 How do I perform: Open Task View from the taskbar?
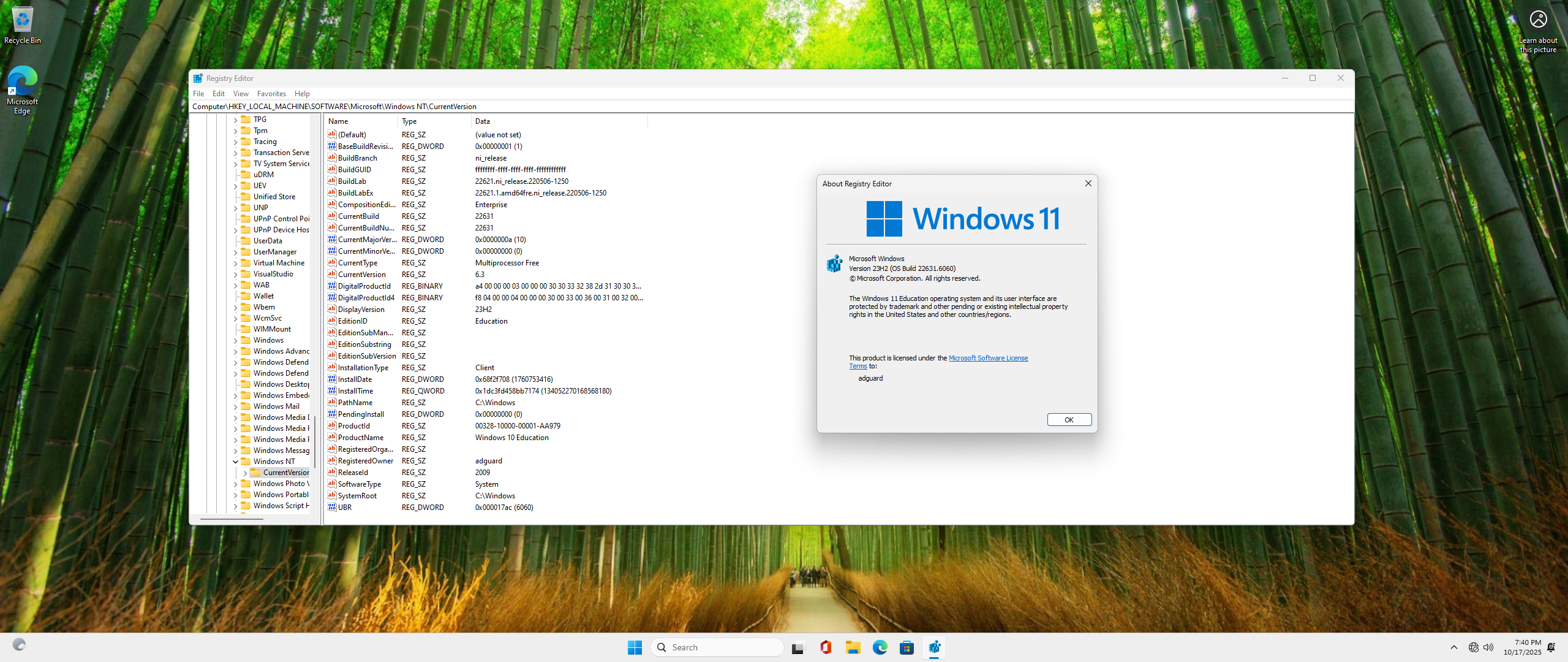click(797, 647)
